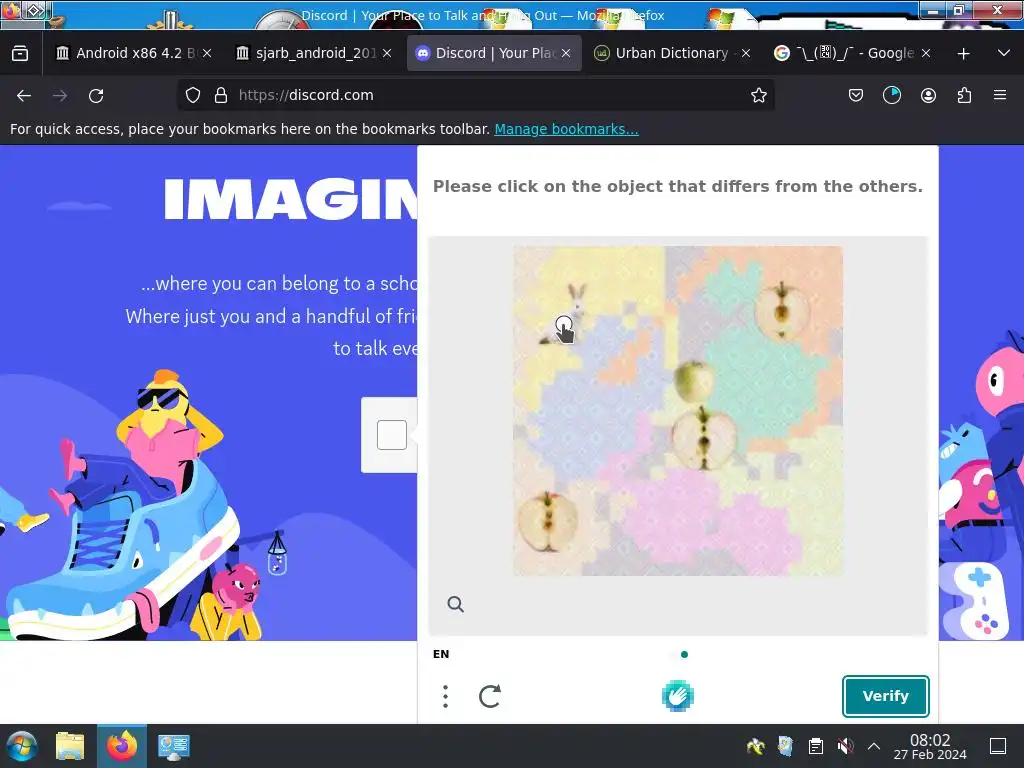Click the hCaptcha hand logo

pos(677,696)
